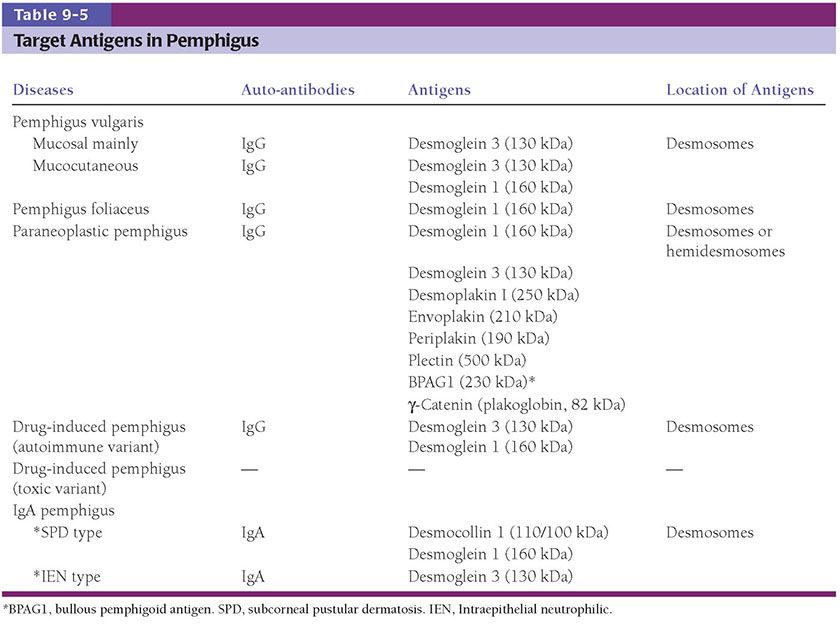This screenshot has height=625, width=840.
Task: Select the Auto-antibodies column header
Action: (298, 90)
